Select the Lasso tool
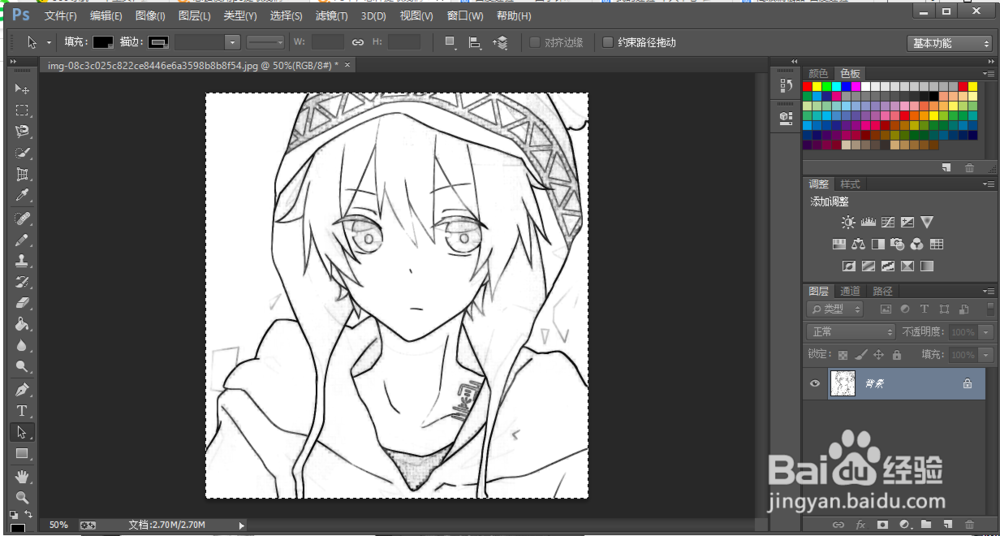 click(22, 131)
